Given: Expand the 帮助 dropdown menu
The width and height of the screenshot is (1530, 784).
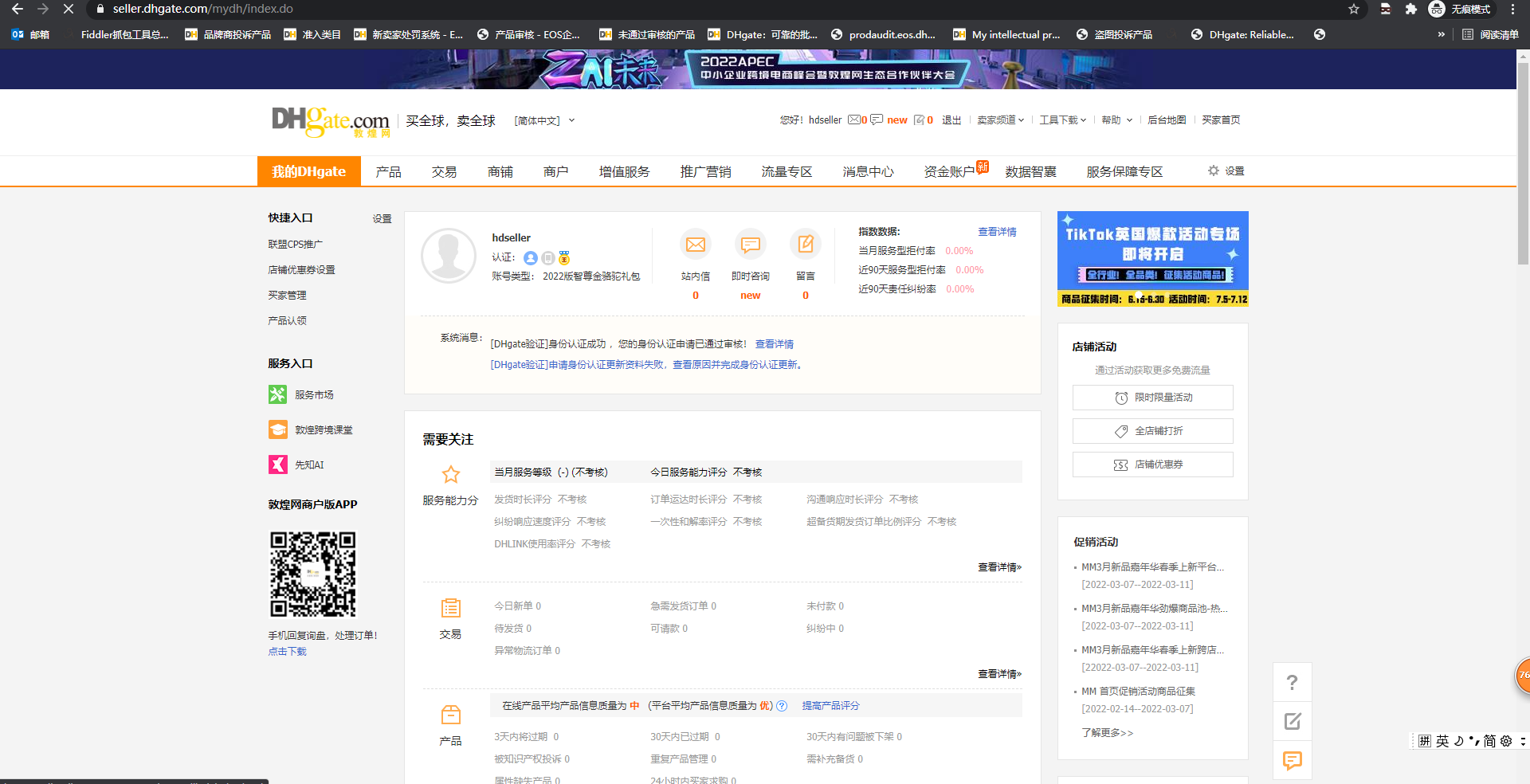Looking at the screenshot, I should pyautogui.click(x=1116, y=120).
